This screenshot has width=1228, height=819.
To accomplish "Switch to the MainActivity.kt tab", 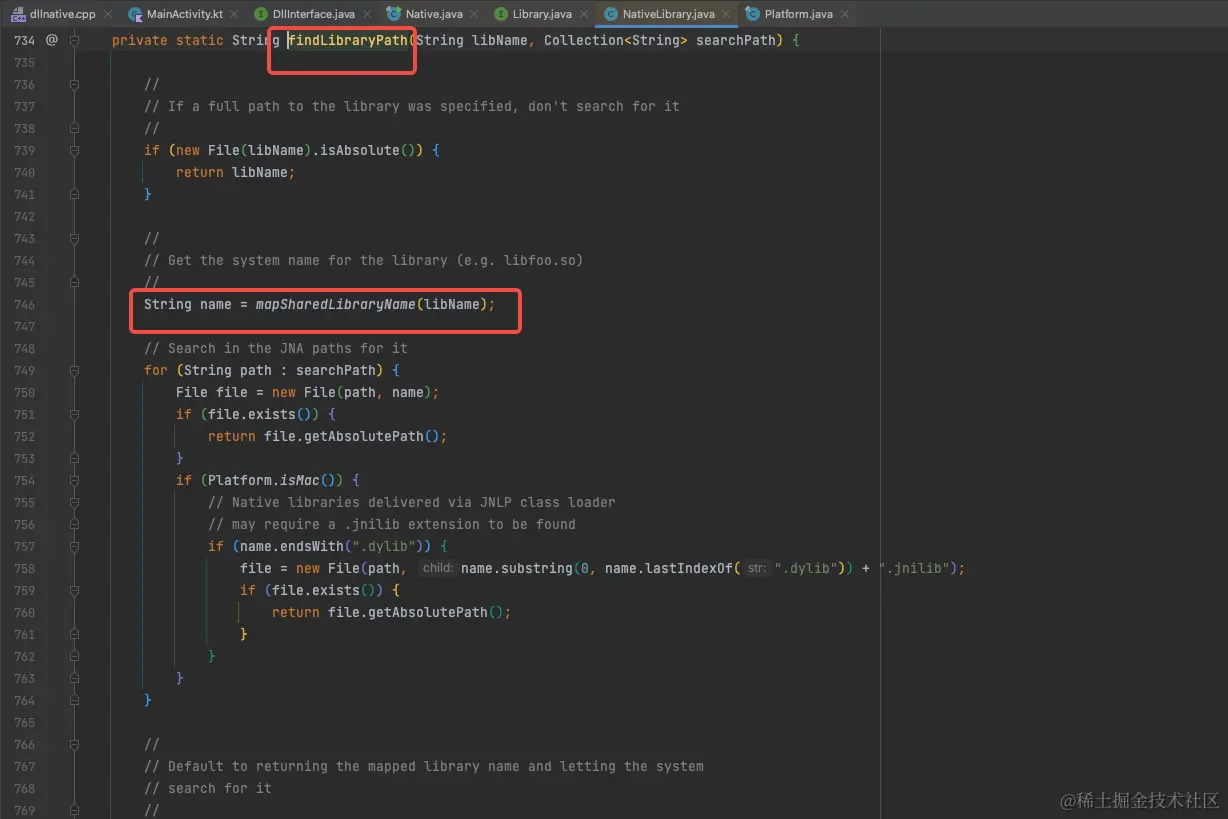I will tap(185, 14).
